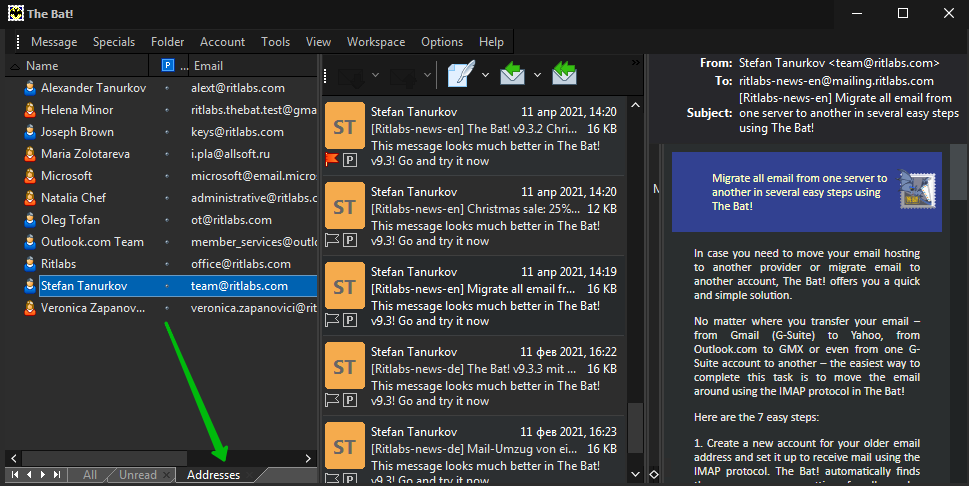Close the Unread tab with its X
This screenshot has height=486, width=969.
[x=166, y=475]
